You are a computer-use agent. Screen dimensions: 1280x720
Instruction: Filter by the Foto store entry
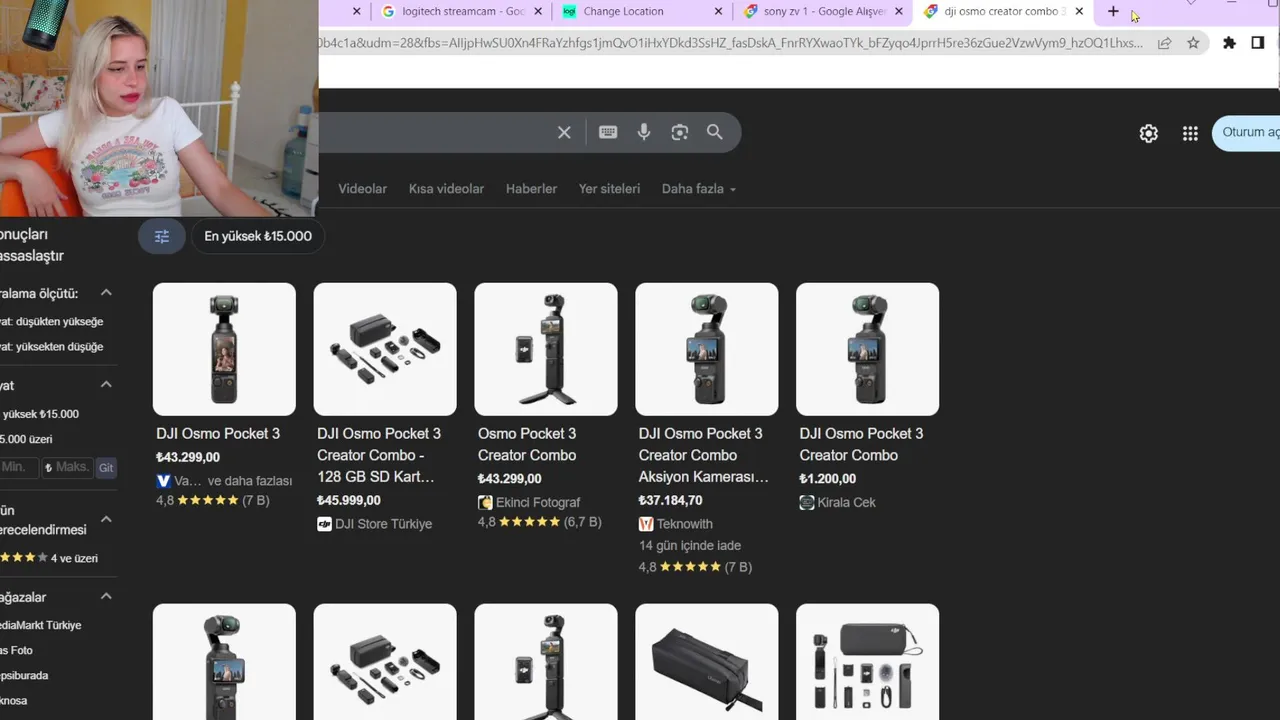point(16,650)
